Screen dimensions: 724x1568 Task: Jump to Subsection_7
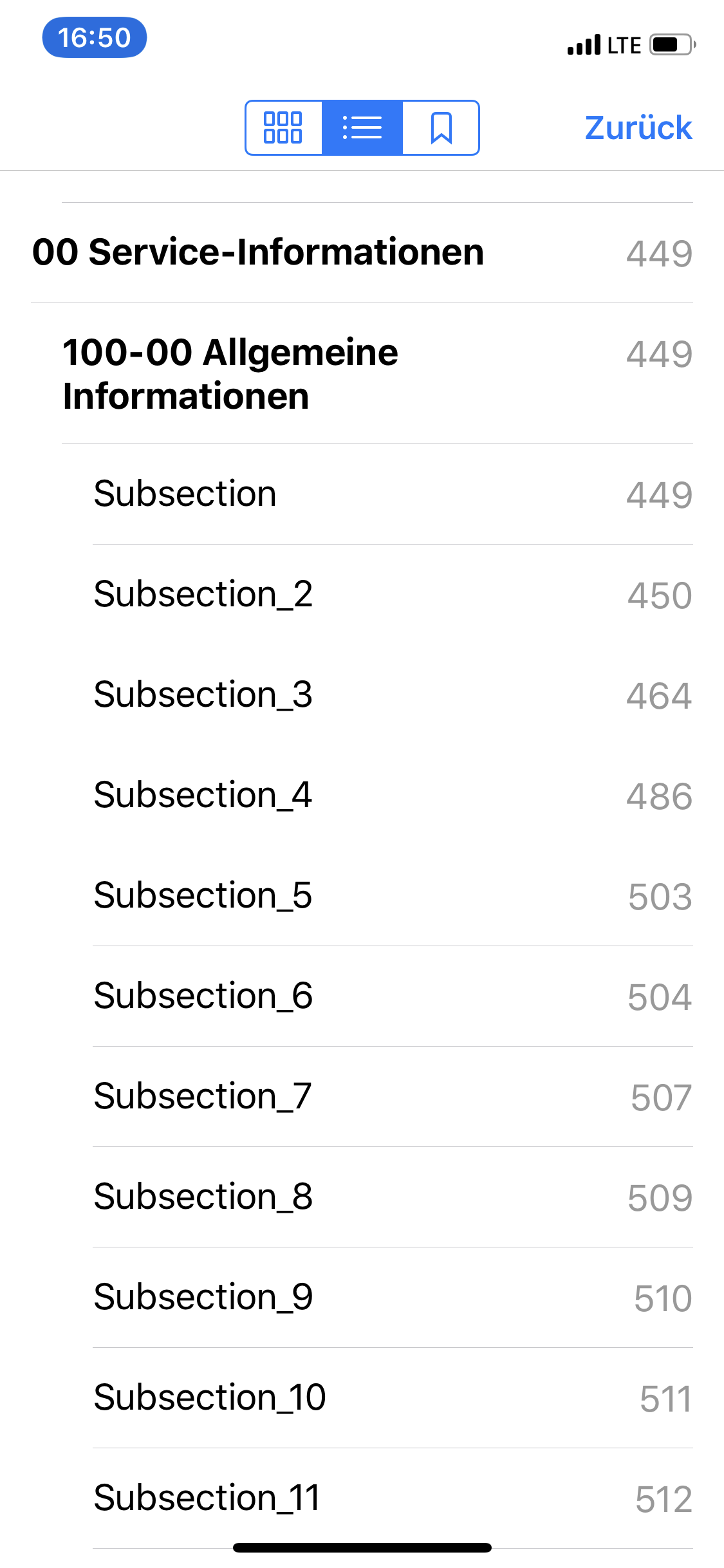coord(203,1096)
